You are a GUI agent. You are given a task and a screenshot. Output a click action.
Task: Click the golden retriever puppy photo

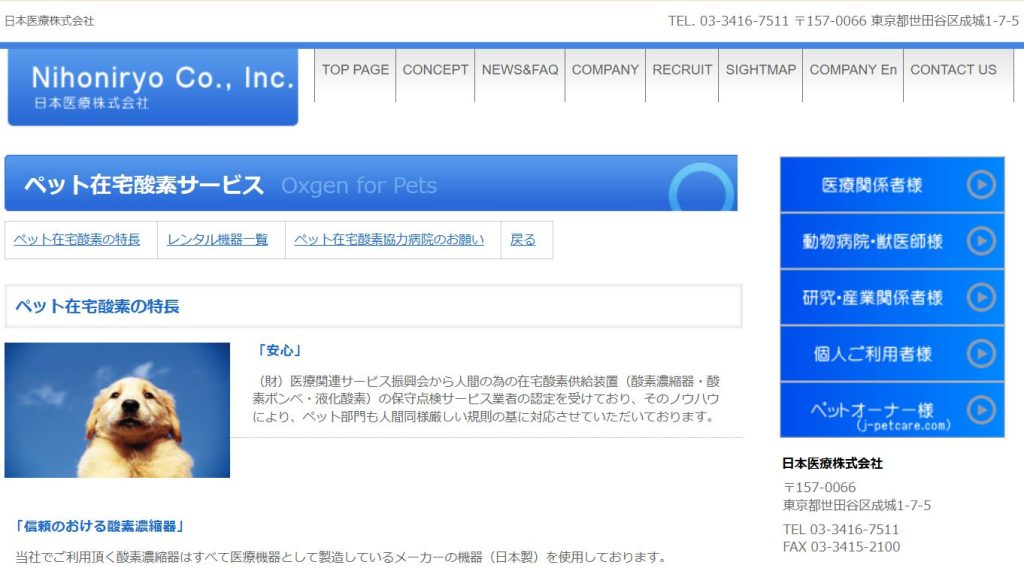[118, 410]
